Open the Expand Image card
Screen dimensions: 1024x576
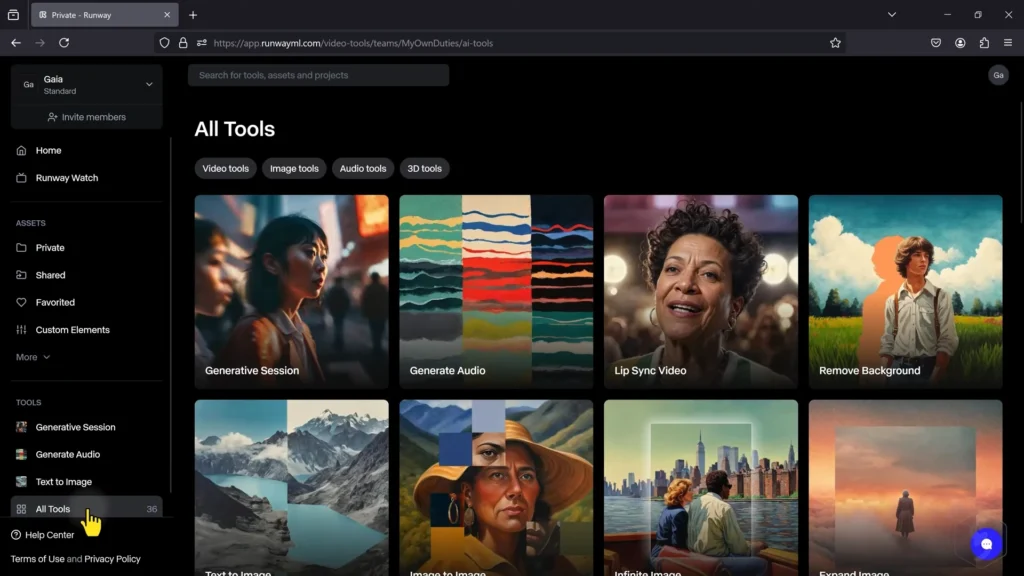pos(905,488)
